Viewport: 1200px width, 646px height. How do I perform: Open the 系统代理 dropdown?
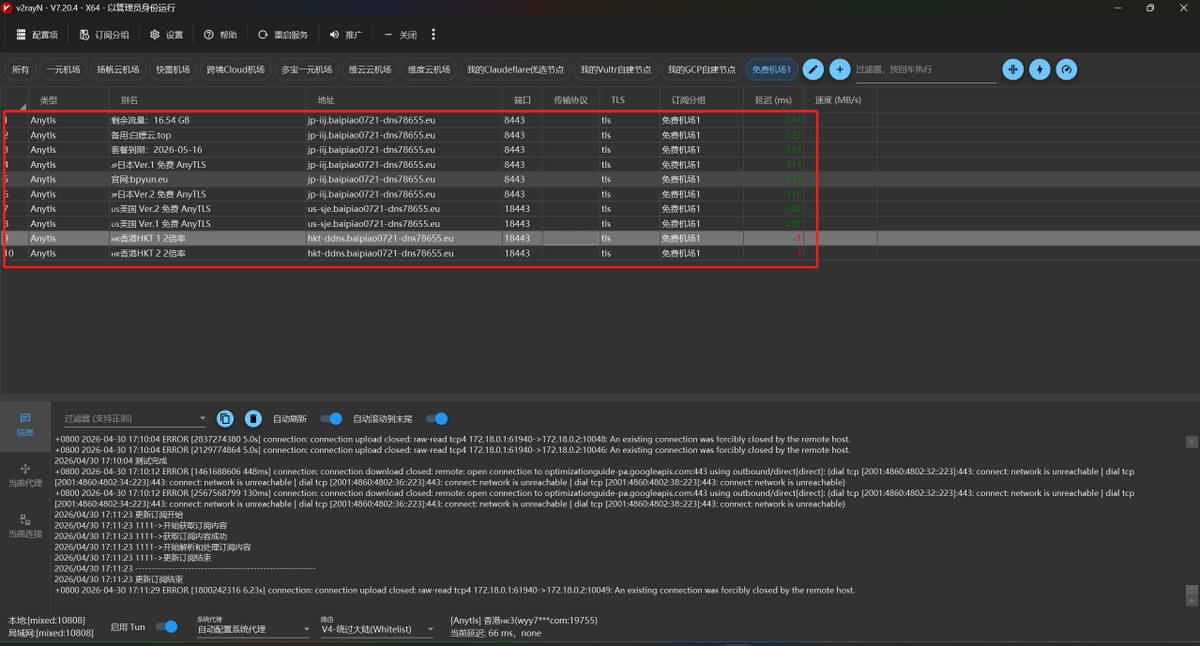[253, 627]
